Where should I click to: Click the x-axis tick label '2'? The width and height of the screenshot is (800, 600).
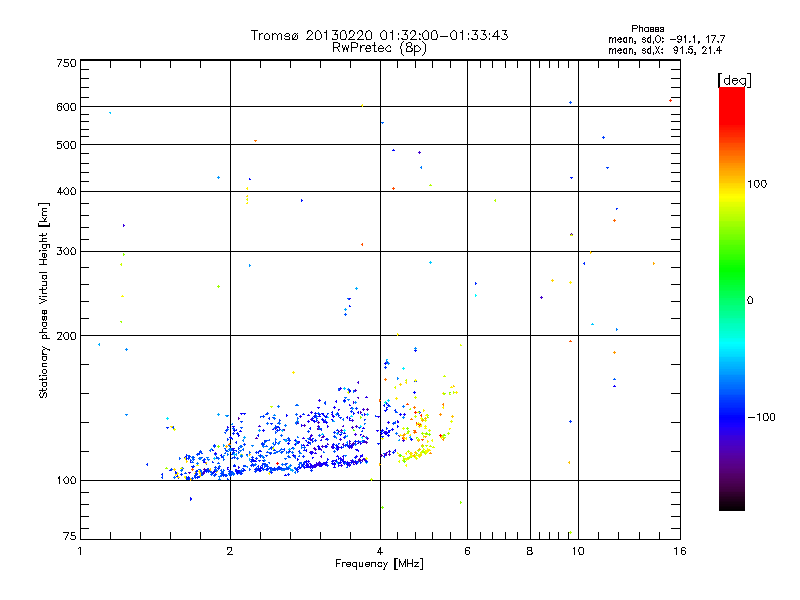tap(230, 551)
